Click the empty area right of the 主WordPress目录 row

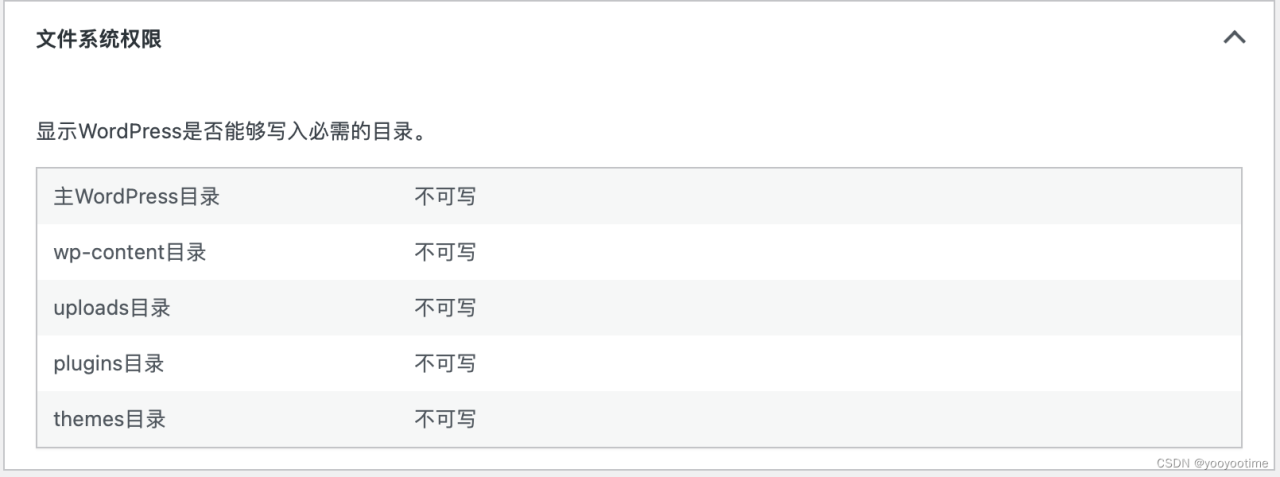point(850,196)
